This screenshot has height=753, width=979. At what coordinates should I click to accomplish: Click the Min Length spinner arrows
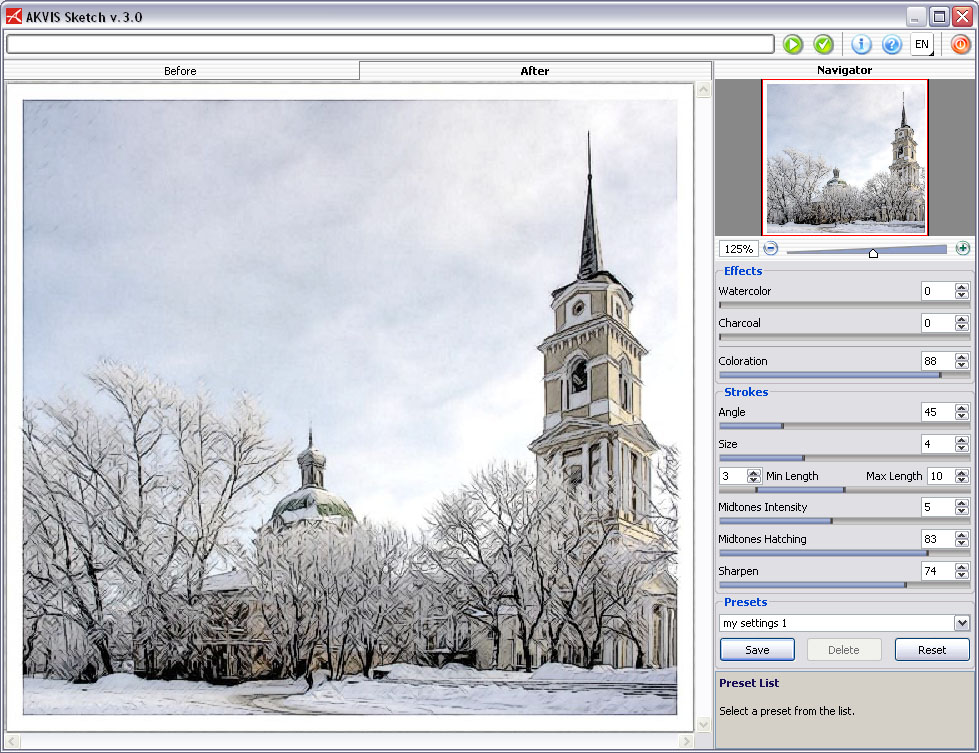click(755, 476)
